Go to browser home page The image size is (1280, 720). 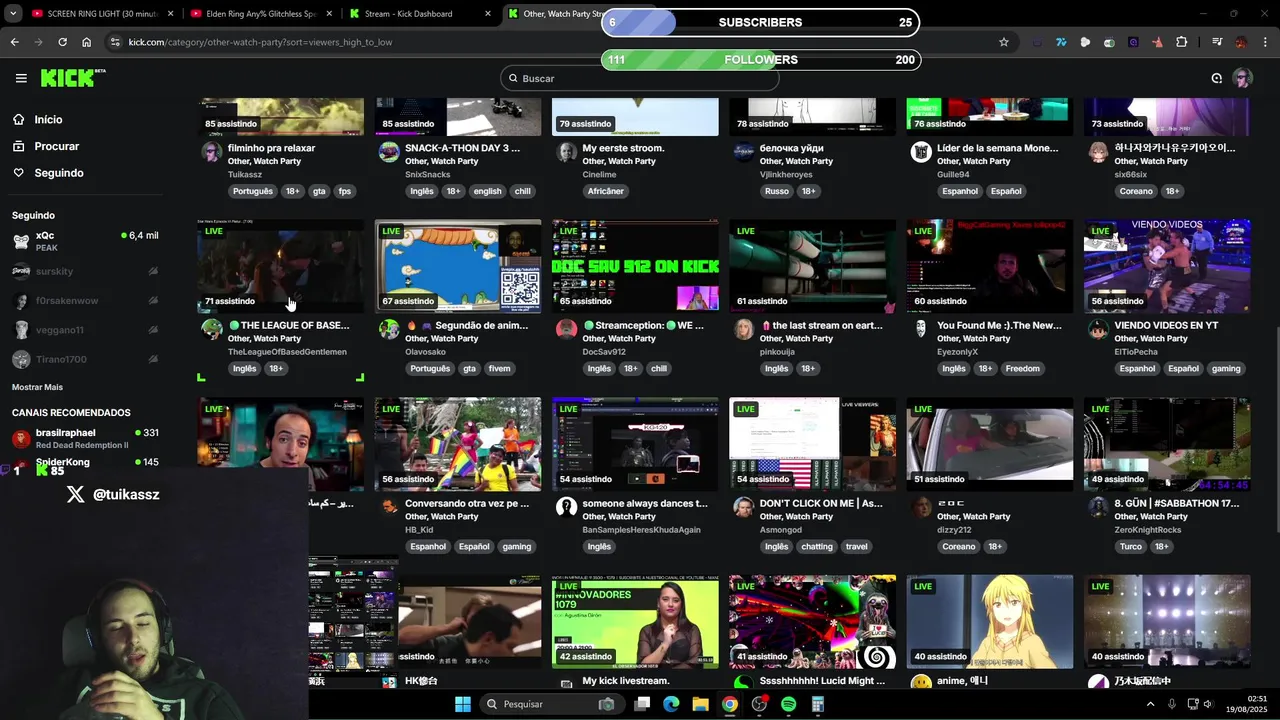click(87, 42)
